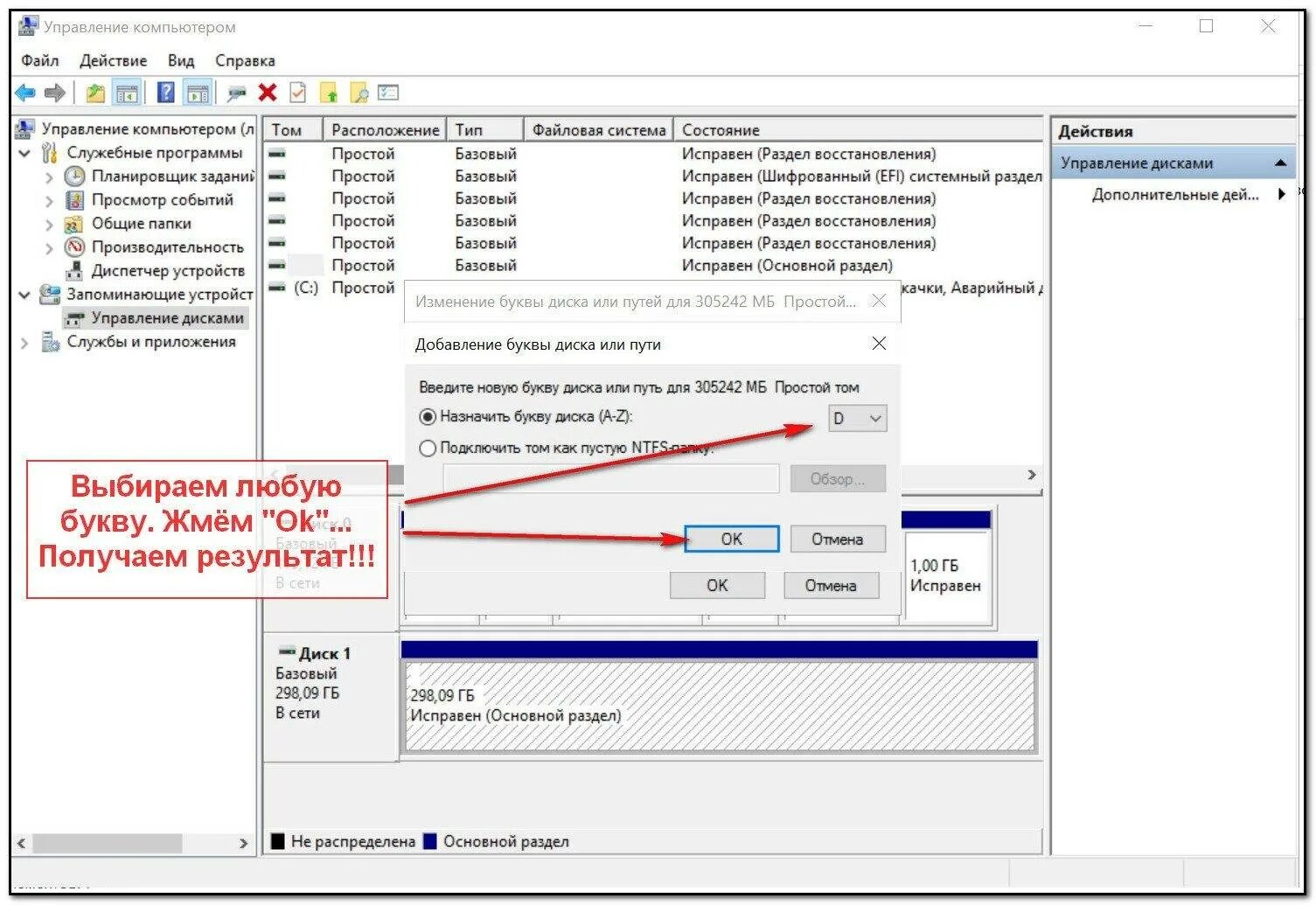Click the checklist settings toolbar icon
This screenshot has width=1316, height=905.
tap(388, 93)
